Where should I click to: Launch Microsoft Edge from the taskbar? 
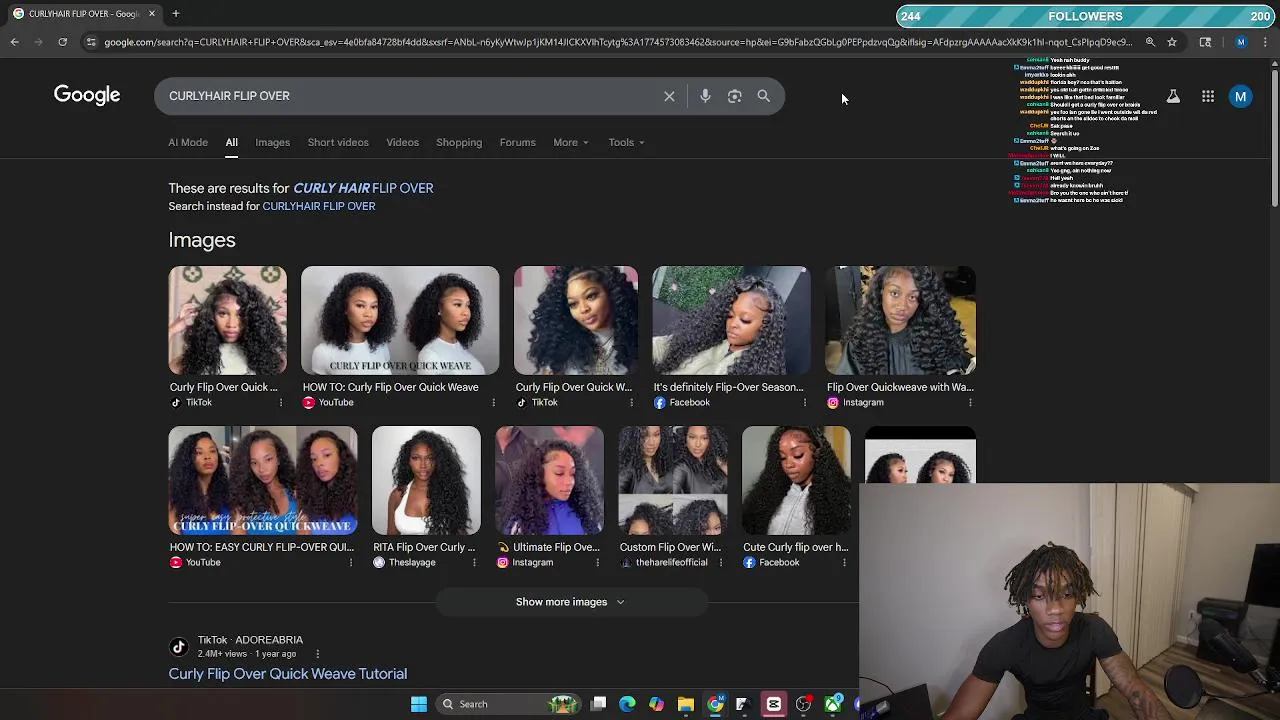pos(627,704)
